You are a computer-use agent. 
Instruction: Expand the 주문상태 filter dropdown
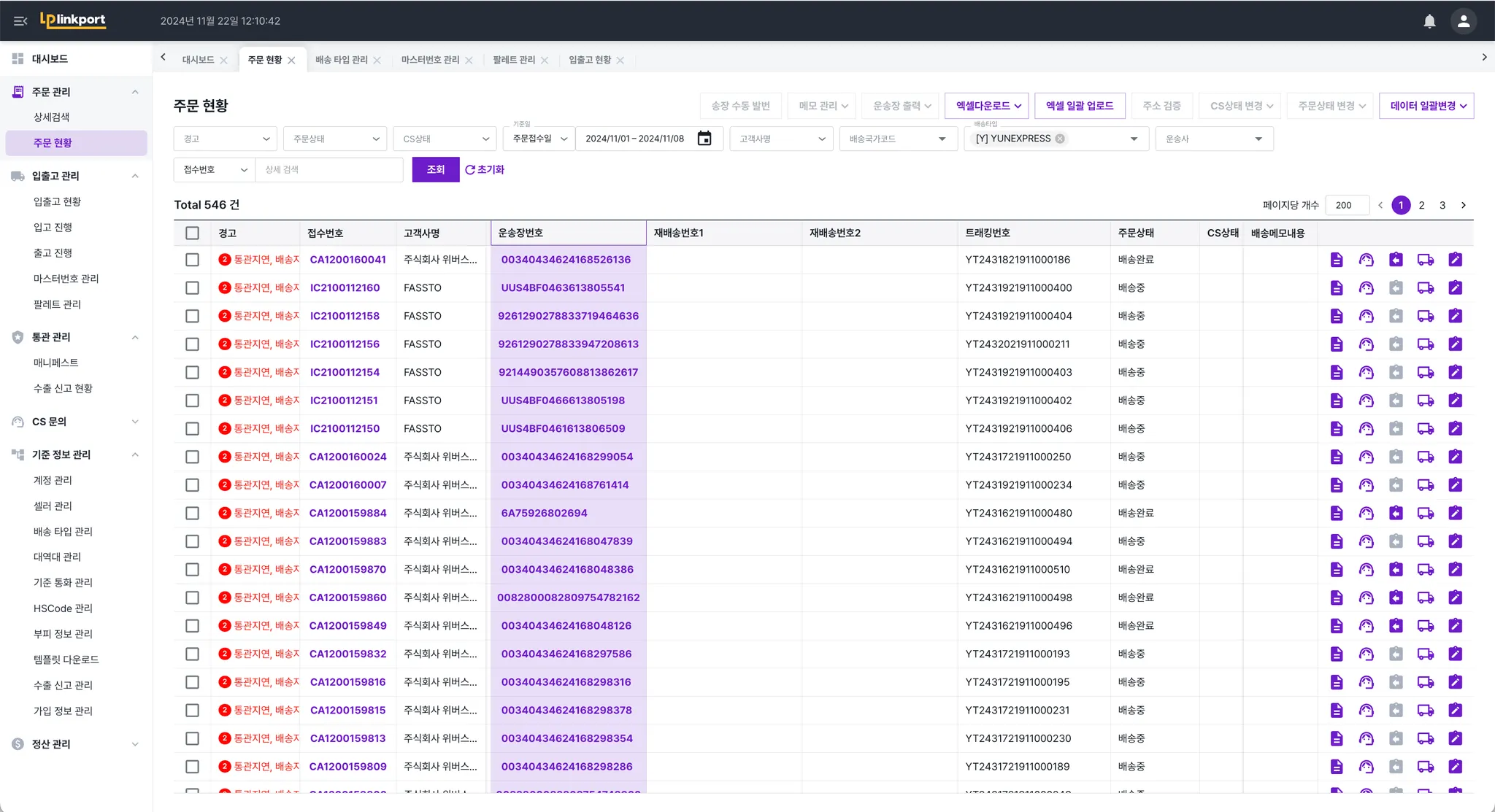click(335, 139)
